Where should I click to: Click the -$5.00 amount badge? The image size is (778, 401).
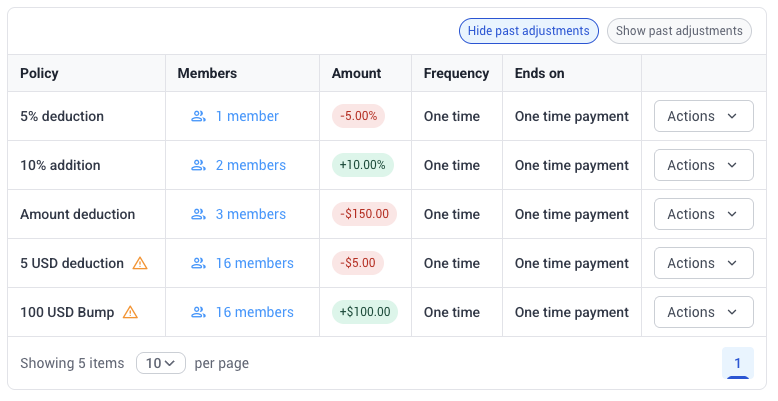[358, 263]
